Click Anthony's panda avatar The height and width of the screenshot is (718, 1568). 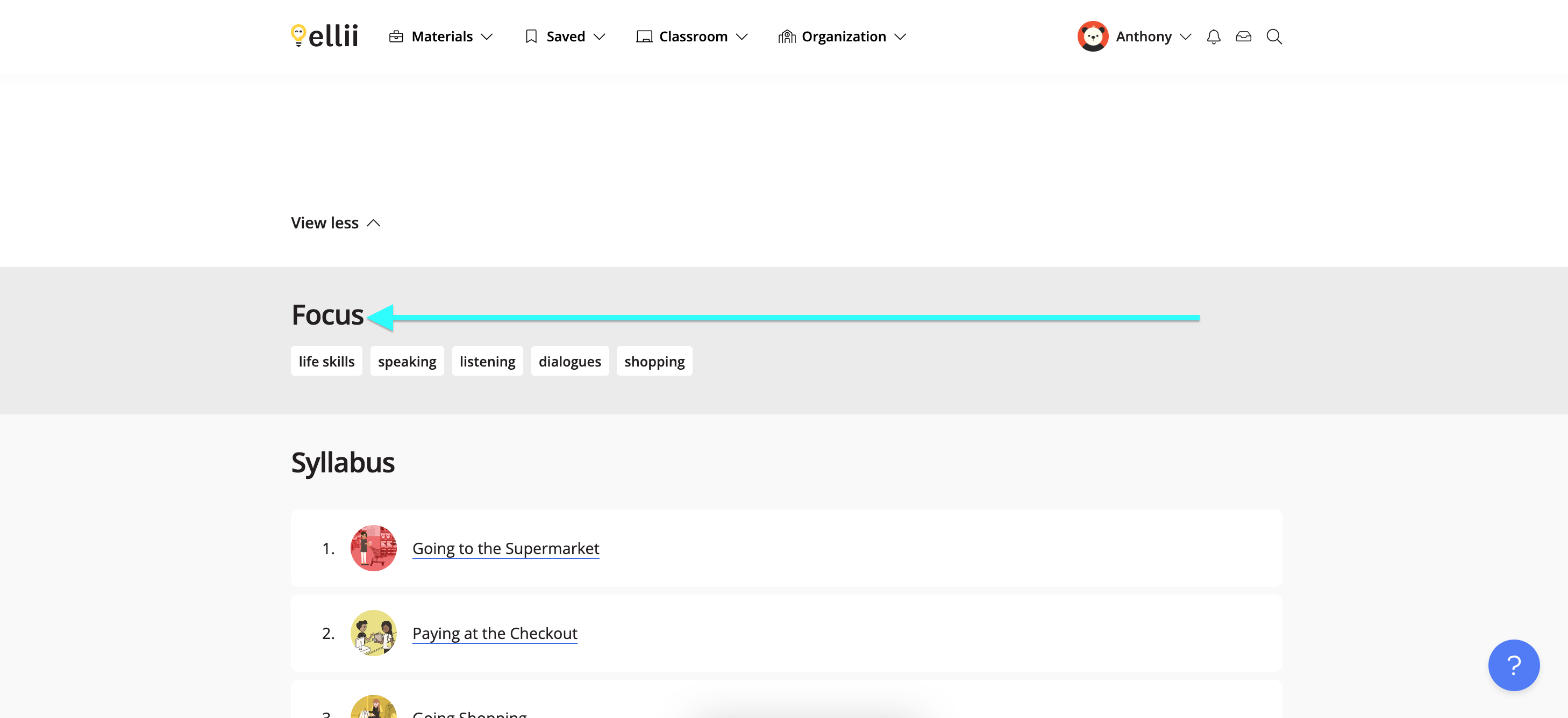(x=1092, y=37)
